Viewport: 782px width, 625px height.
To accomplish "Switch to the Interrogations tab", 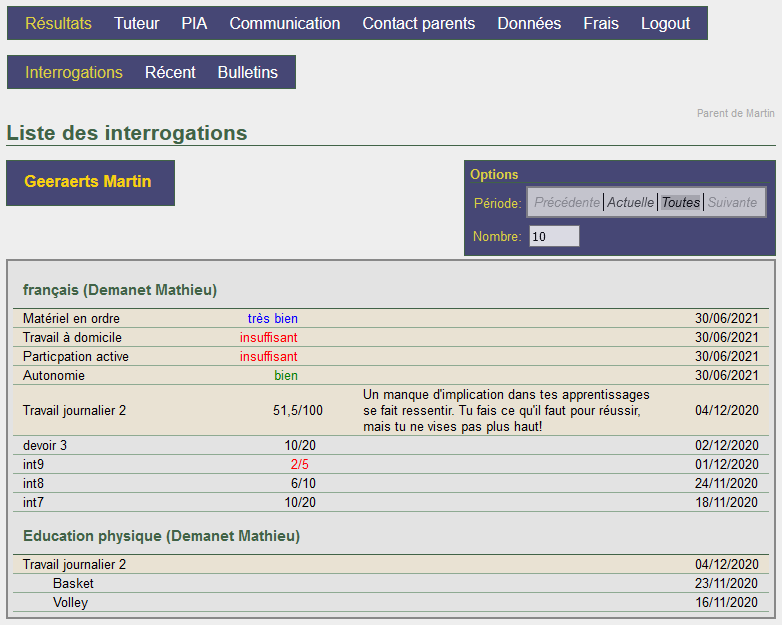I will (x=74, y=72).
